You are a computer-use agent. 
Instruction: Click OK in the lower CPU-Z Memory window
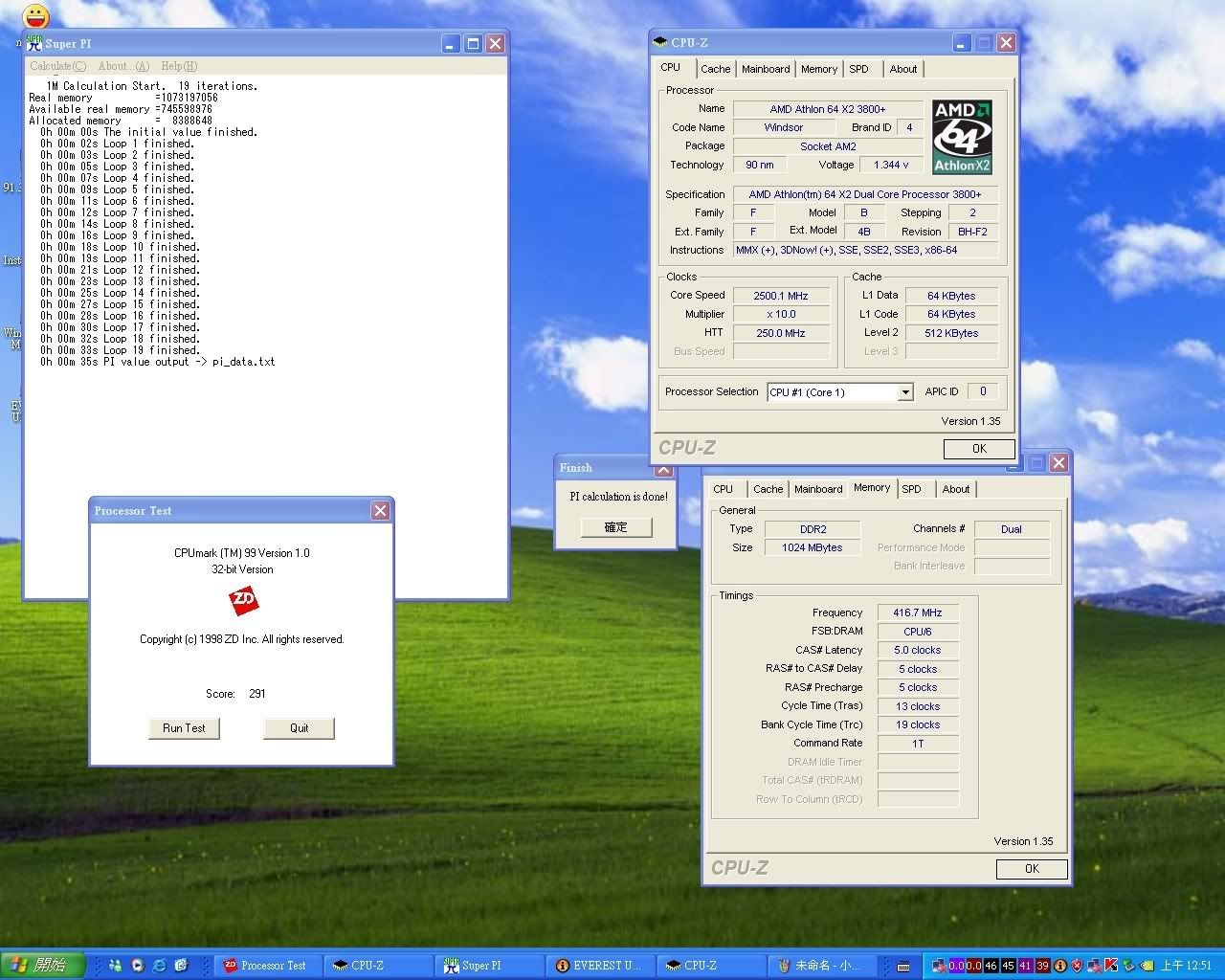pos(1032,869)
